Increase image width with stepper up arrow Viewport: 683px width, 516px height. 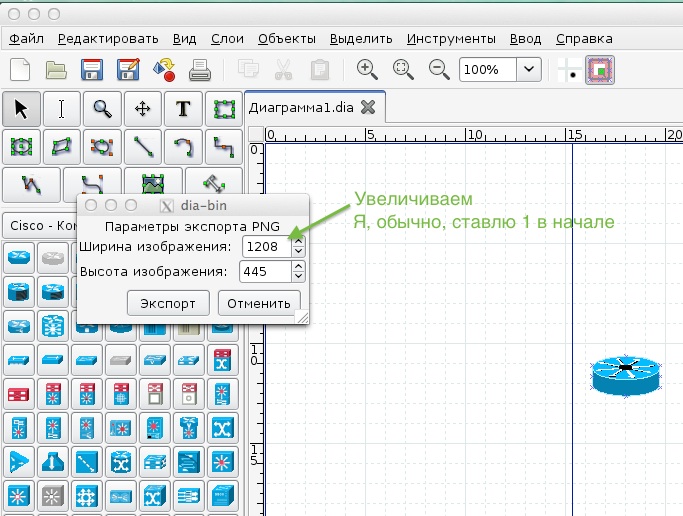298,241
